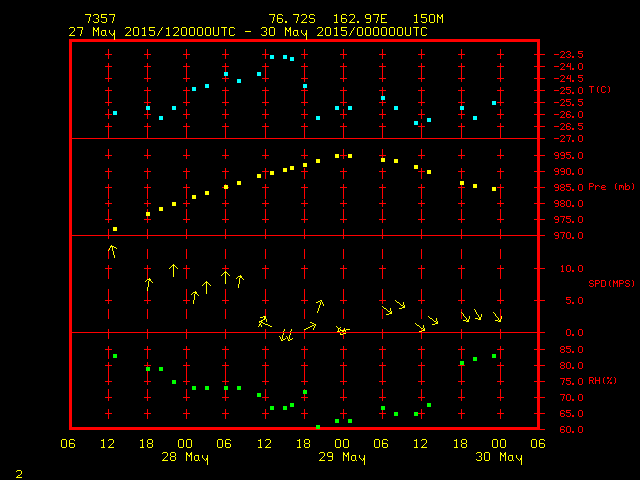Click the leftmost yellow wind arrow
640x480 pixels.
[113, 251]
